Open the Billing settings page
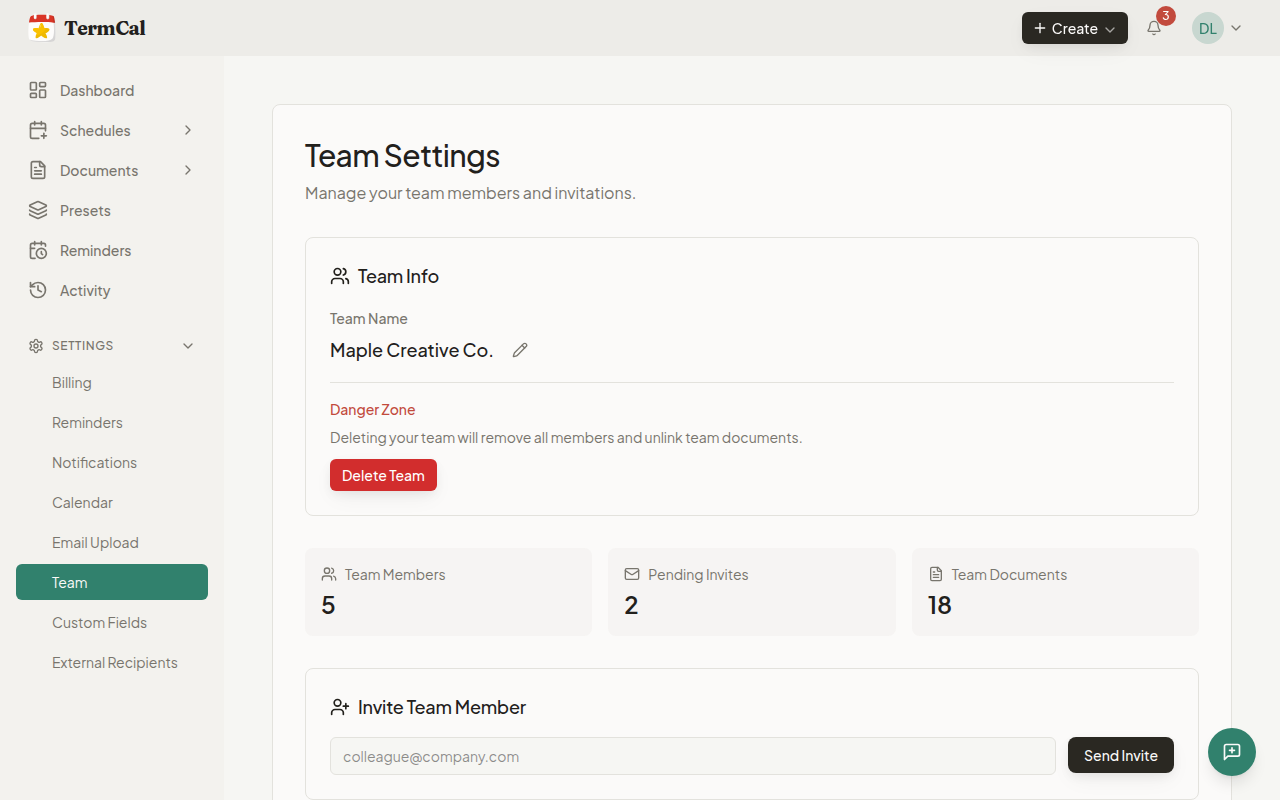Screen dimensions: 1280x800 click(71, 382)
